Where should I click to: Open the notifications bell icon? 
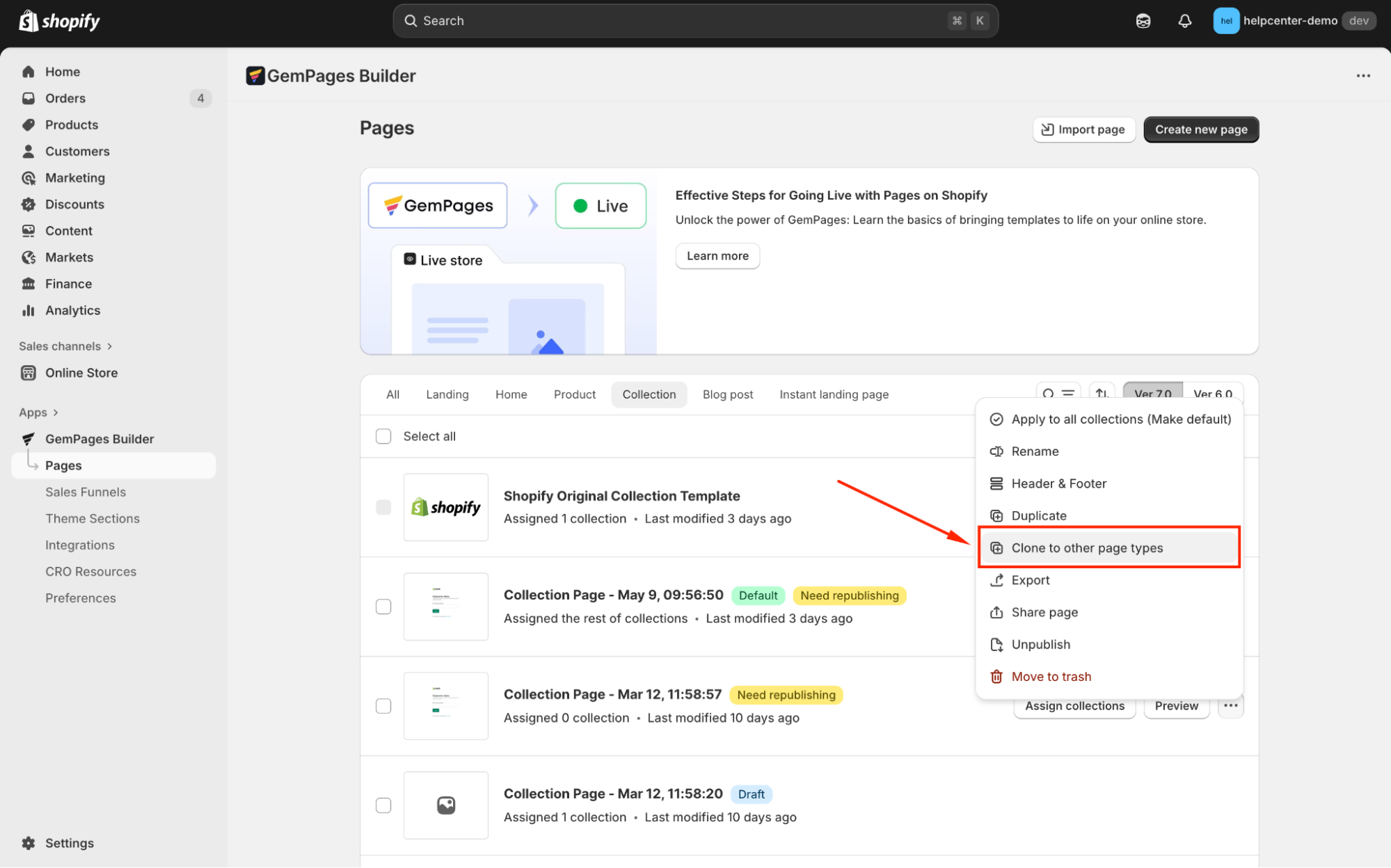tap(1184, 21)
